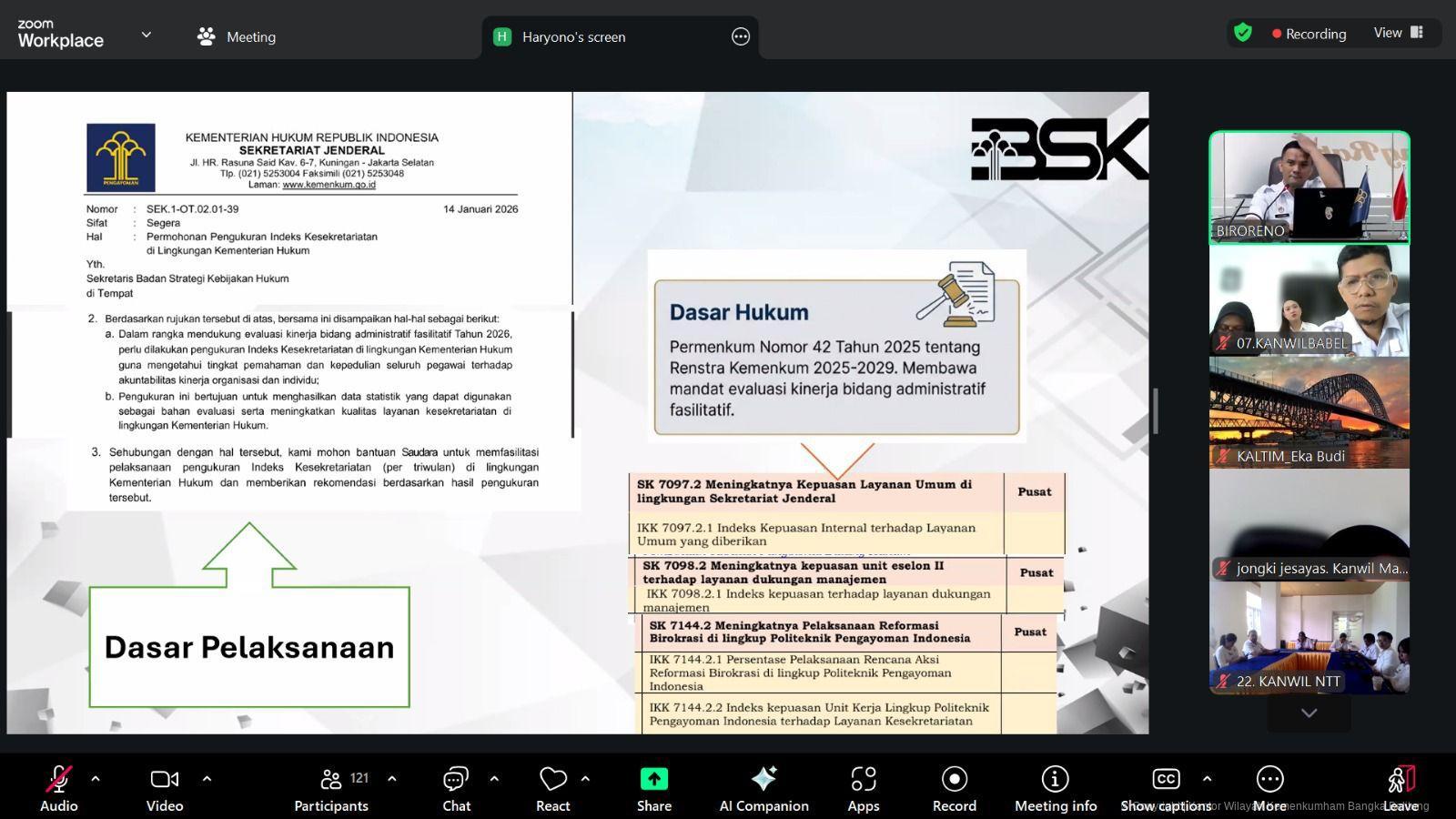Open Meeting info

pos(1055,788)
